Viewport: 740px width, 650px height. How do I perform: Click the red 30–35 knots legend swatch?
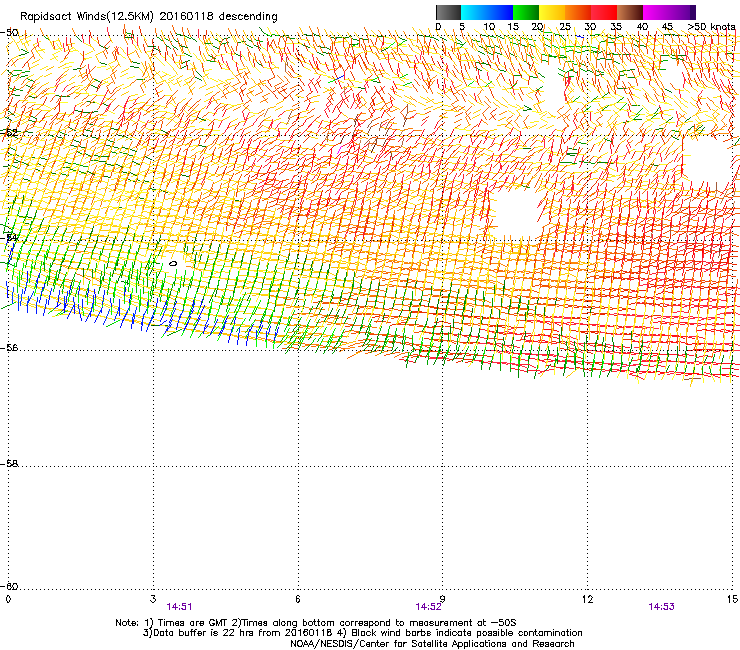coord(604,12)
